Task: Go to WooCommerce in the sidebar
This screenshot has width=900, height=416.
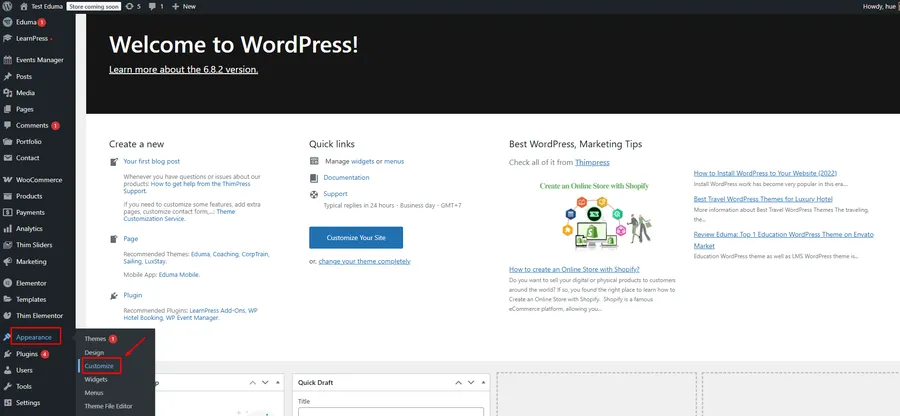Action: [x=38, y=180]
